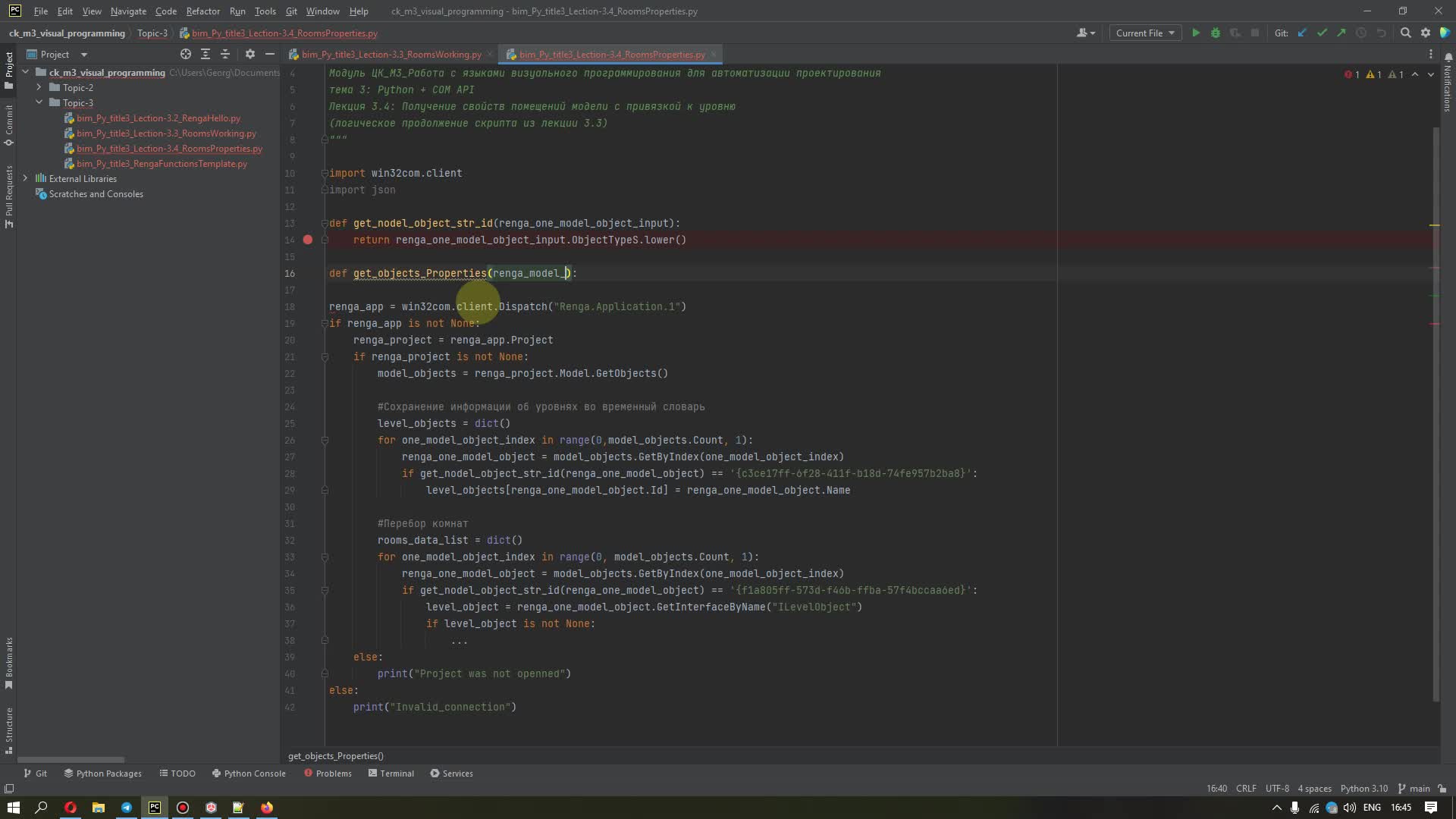Go to previous highlighted error arrow
This screenshot has width=1456, height=819.
(1415, 74)
